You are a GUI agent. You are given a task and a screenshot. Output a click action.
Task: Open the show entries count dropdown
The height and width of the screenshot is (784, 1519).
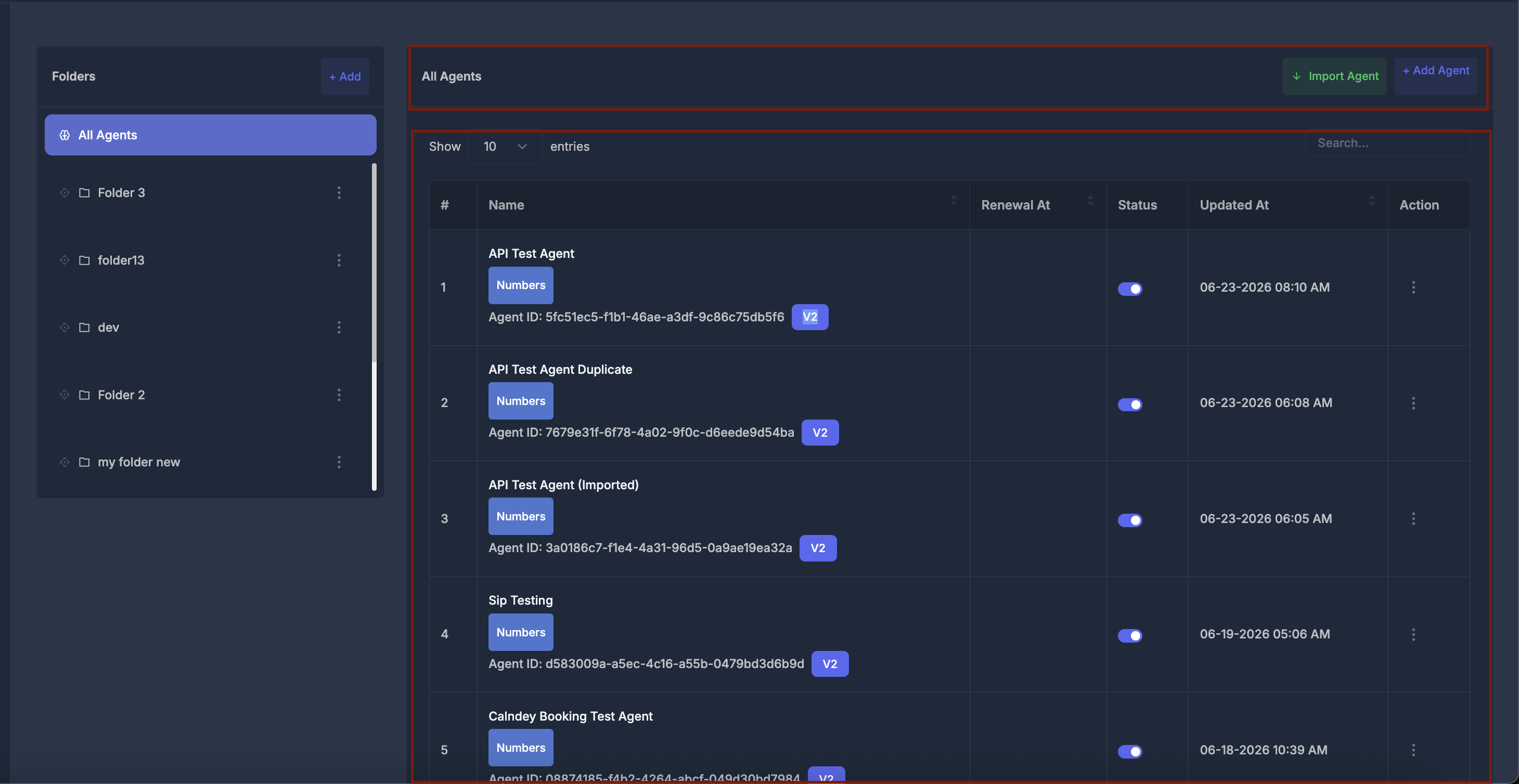[505, 146]
